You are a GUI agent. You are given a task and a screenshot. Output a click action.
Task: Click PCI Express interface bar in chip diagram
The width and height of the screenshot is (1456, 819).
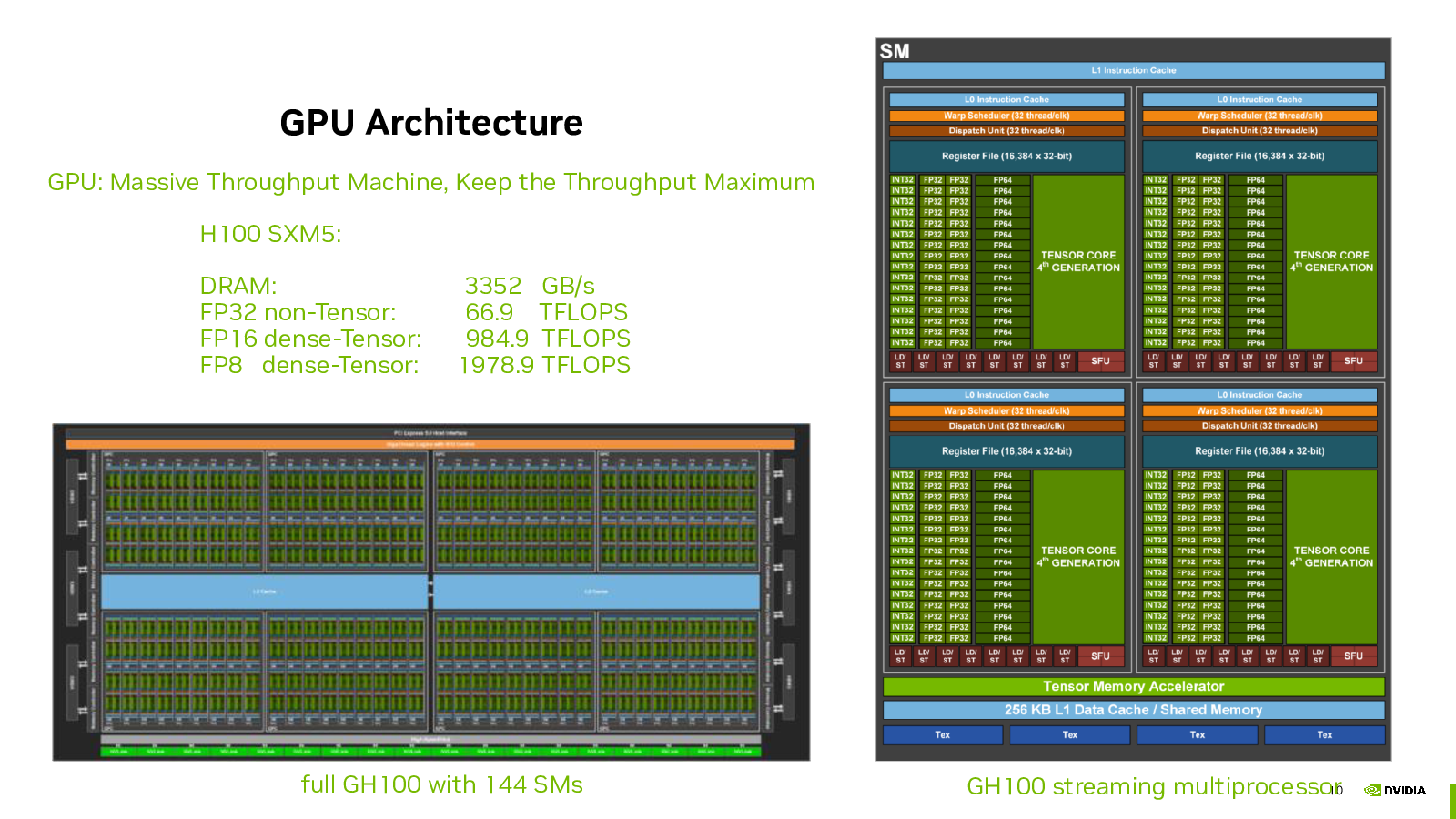pos(430,433)
